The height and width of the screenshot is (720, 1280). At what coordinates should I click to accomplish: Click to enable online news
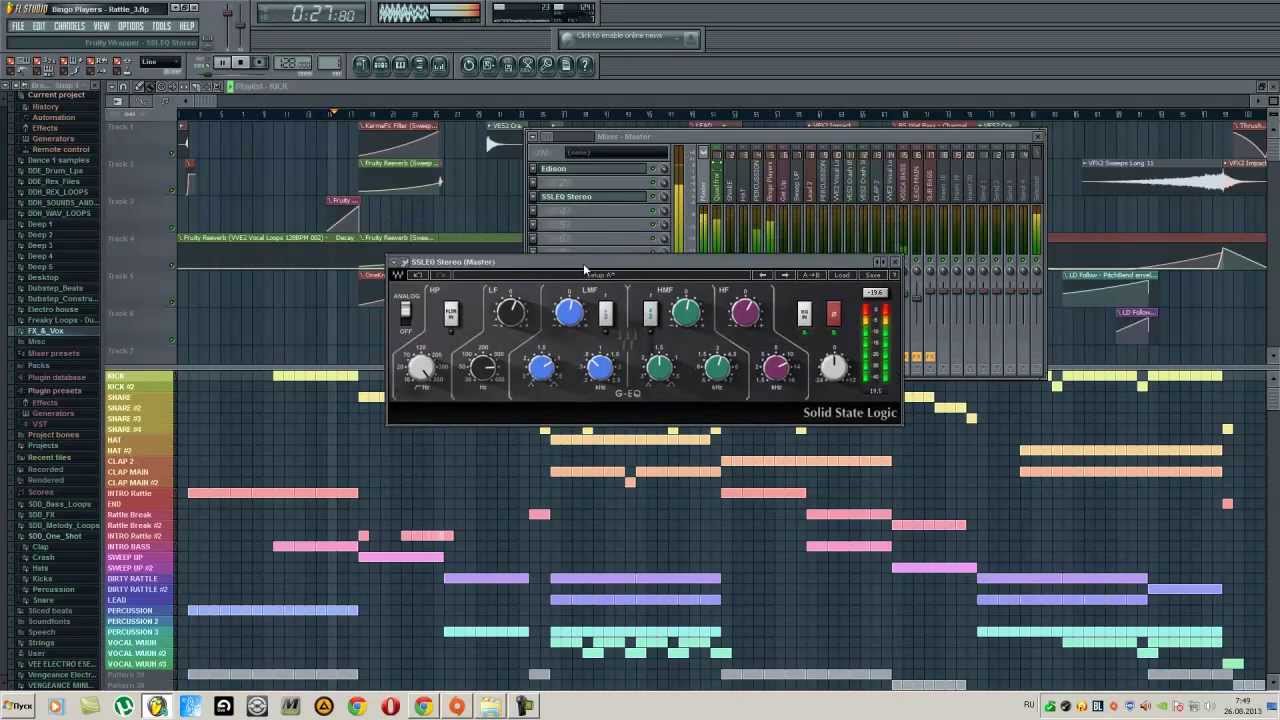pyautogui.click(x=619, y=36)
